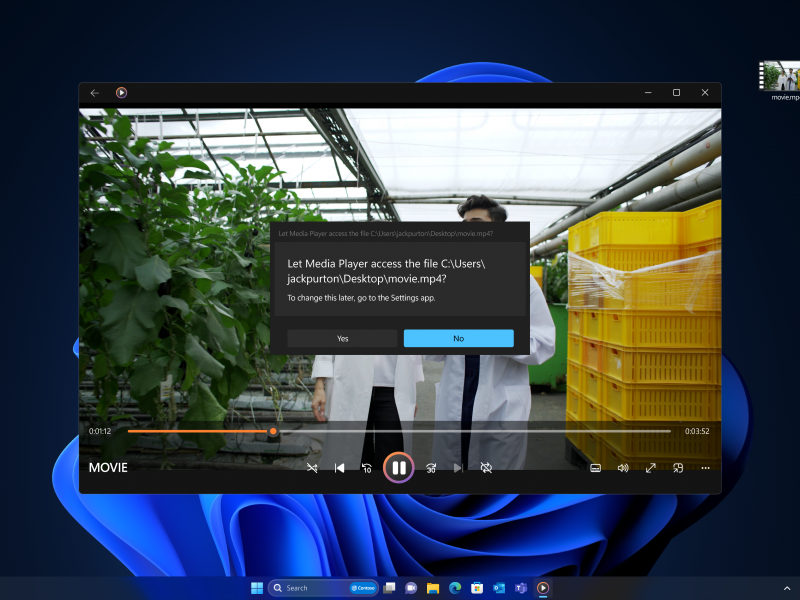Open the volume control
Viewport: 800px width, 600px height.
coord(622,467)
